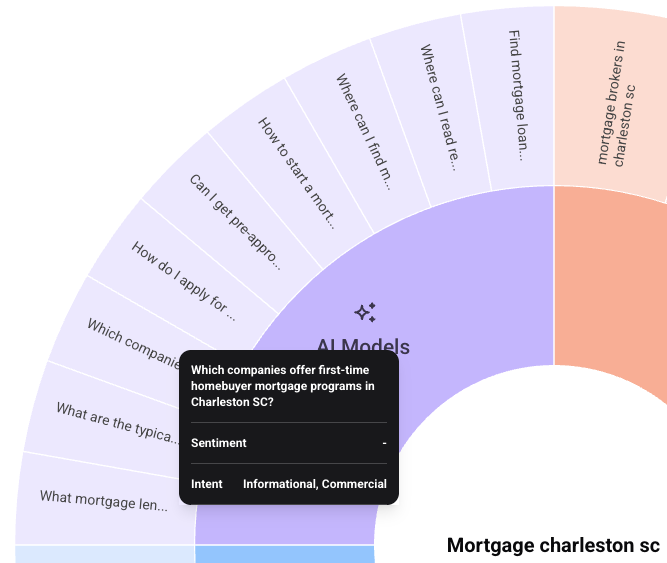The width and height of the screenshot is (667, 563).
Task: Click the "Mortgage charleston sc" center title
Action: coord(553,546)
